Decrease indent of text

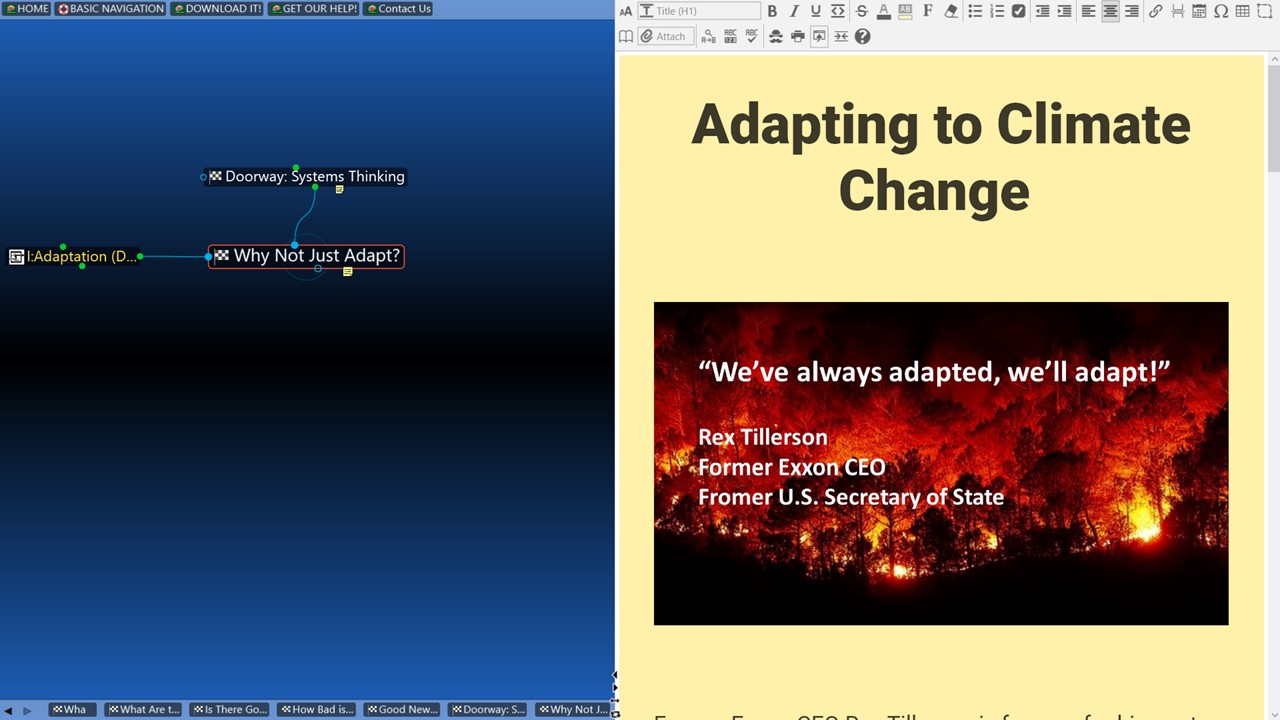pos(1042,11)
